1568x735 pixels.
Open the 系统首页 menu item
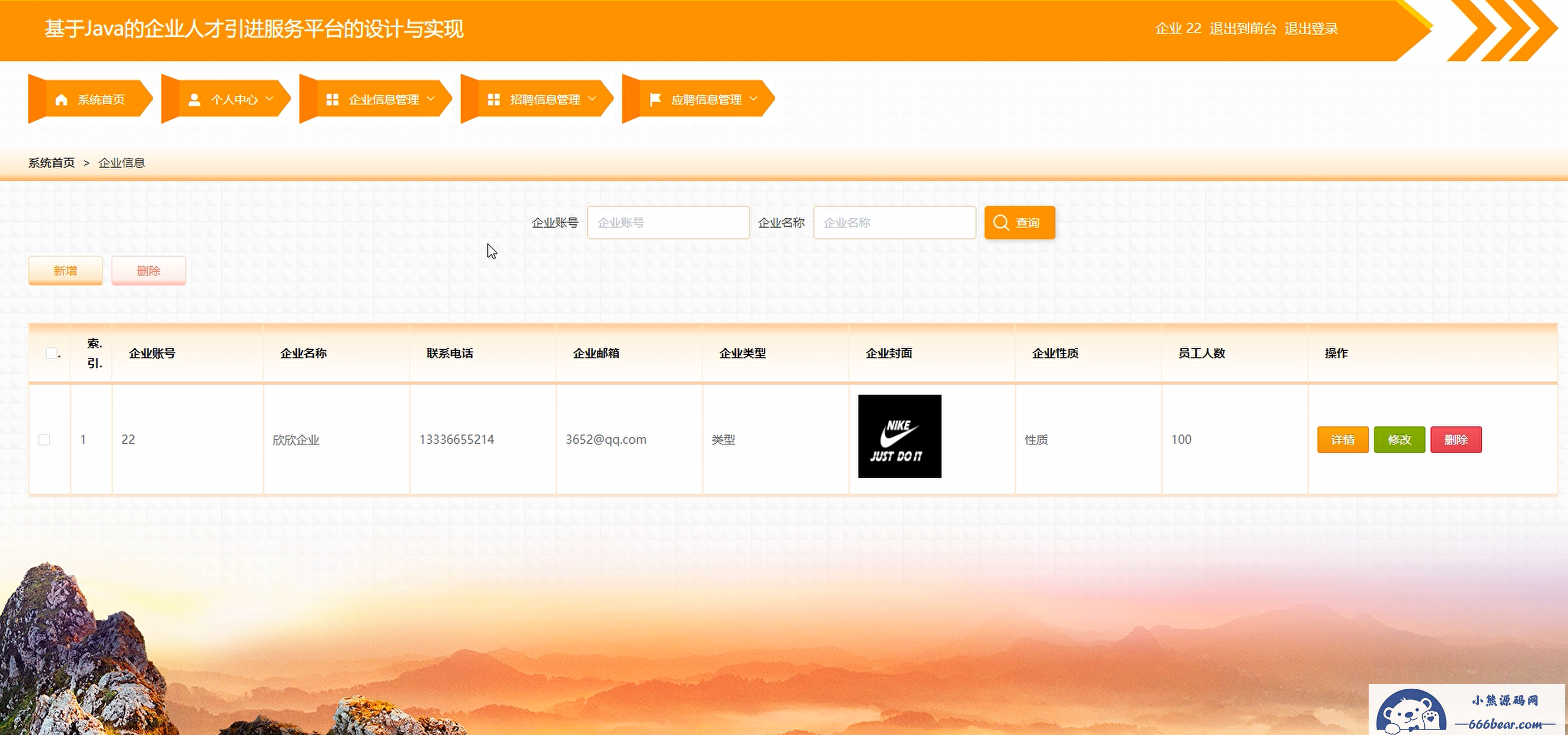pyautogui.click(x=91, y=99)
